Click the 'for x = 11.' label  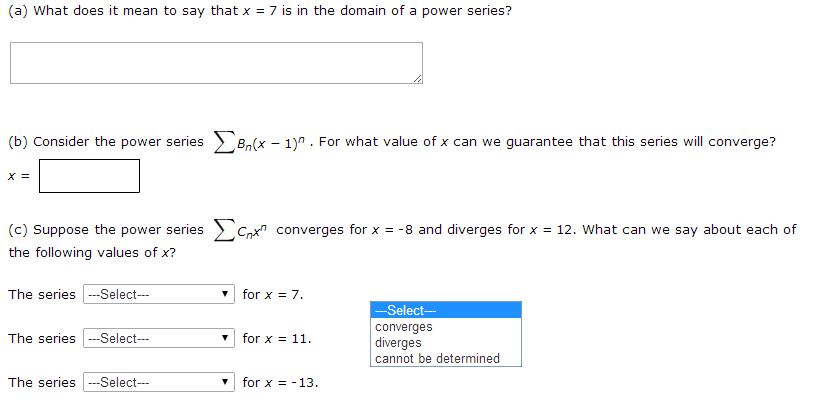coord(277,339)
